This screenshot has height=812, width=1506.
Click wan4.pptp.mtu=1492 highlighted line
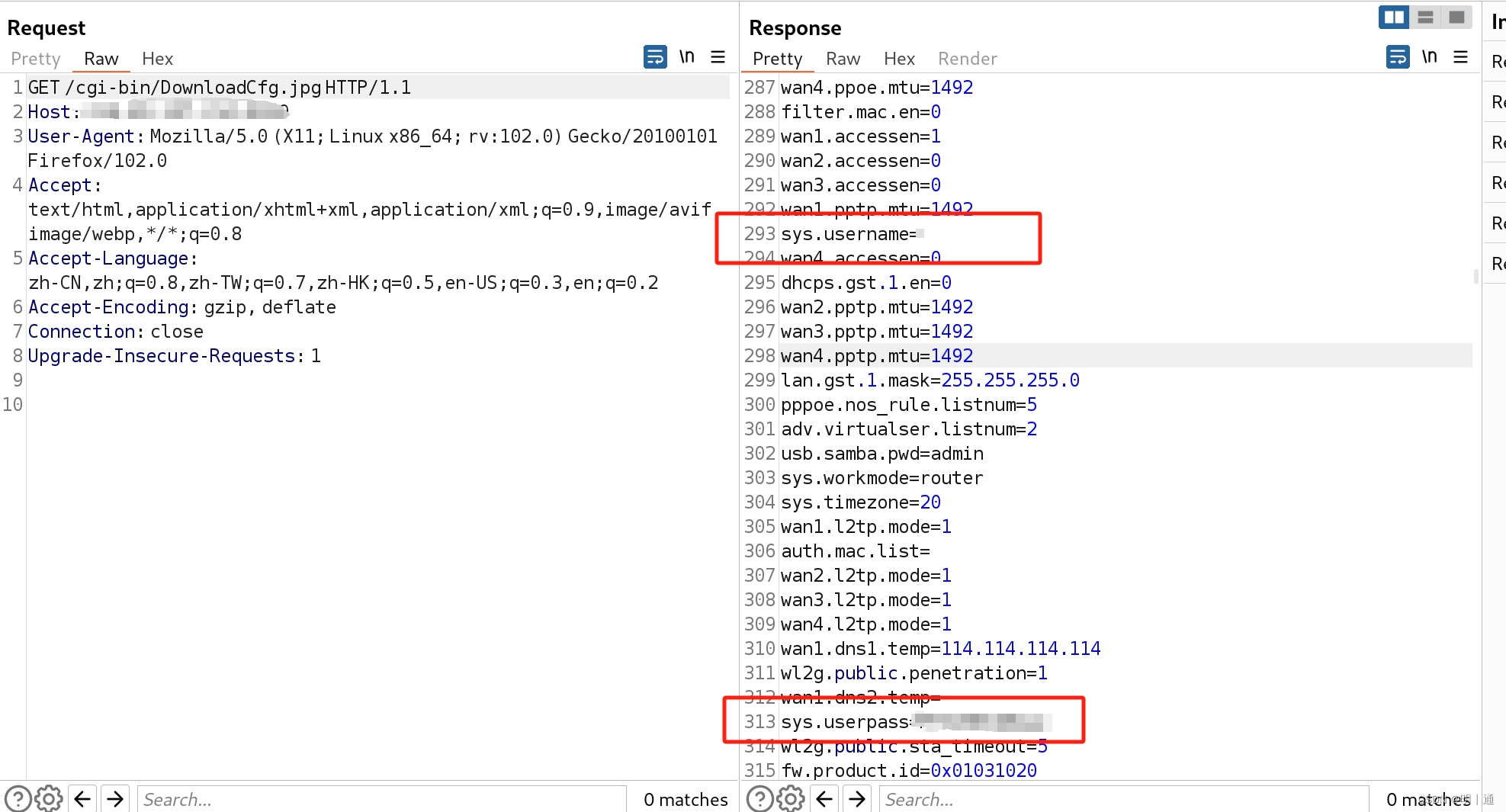(877, 356)
